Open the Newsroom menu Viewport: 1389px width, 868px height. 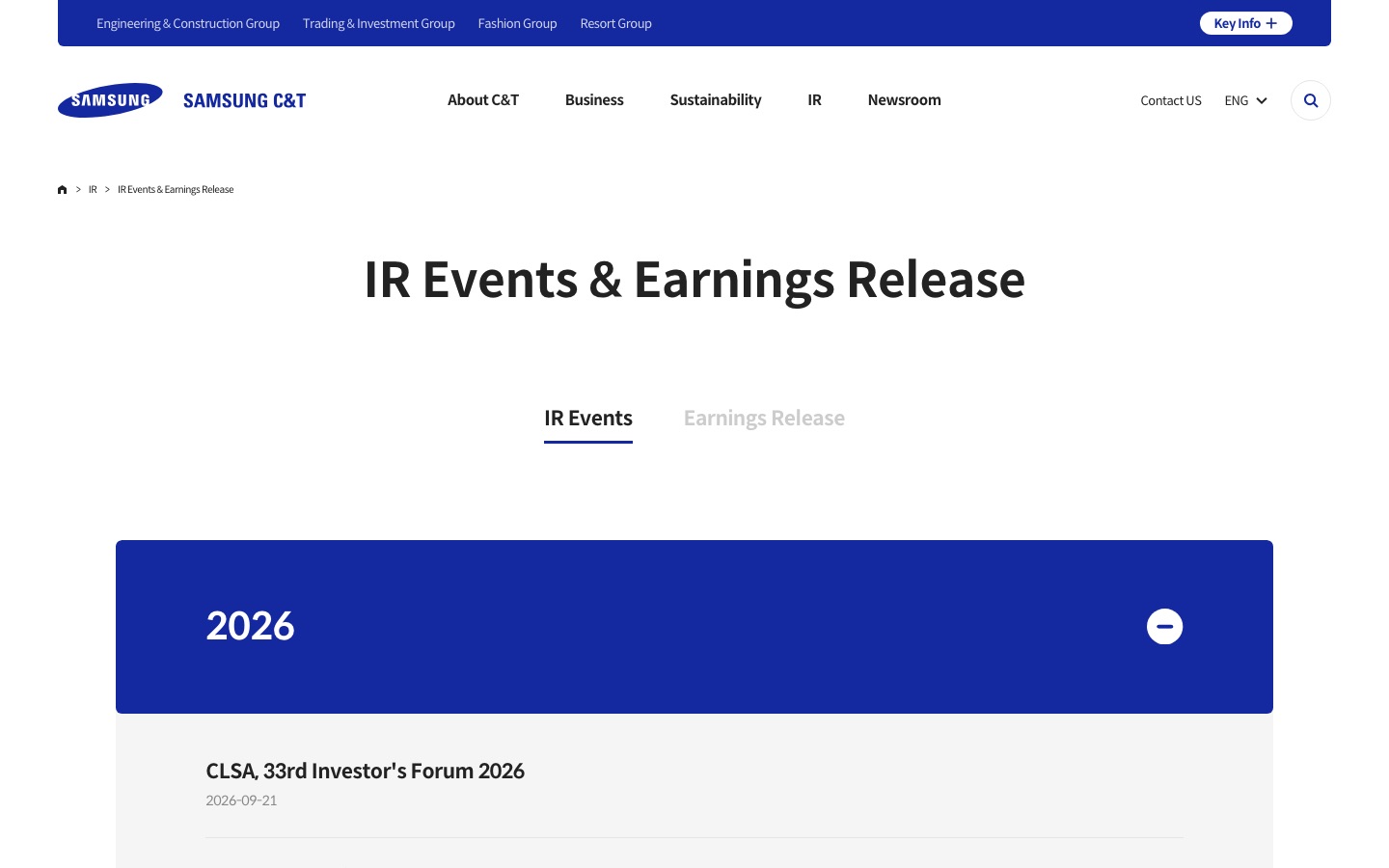point(904,100)
